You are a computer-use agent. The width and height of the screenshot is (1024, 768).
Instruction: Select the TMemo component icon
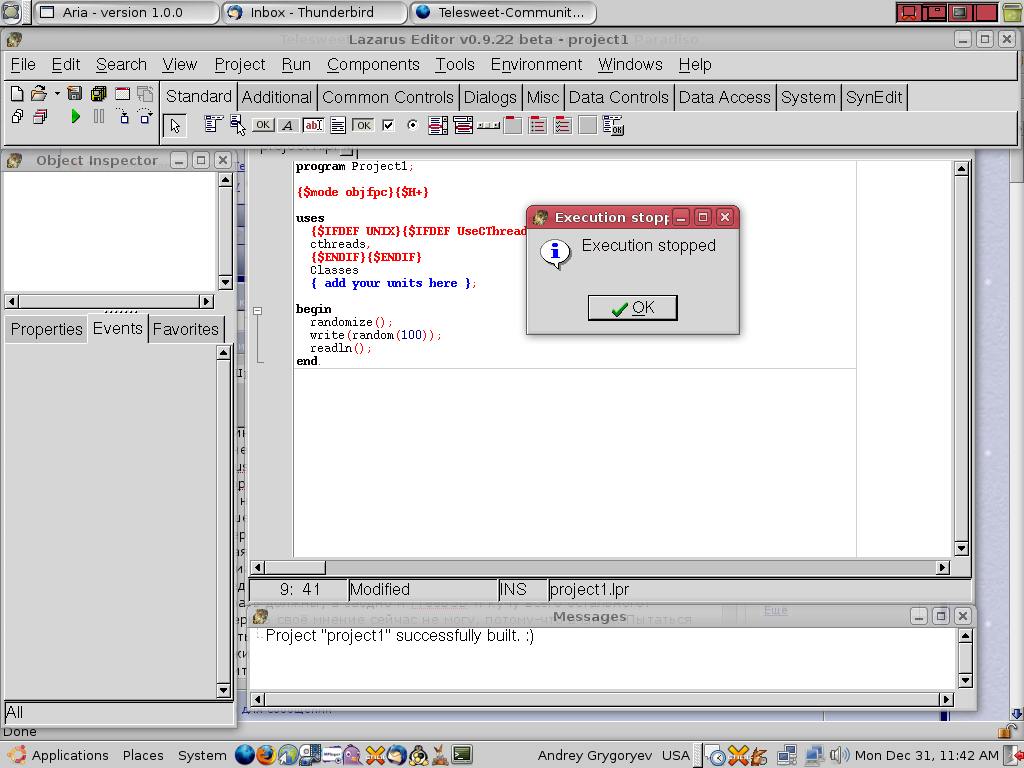coord(338,125)
